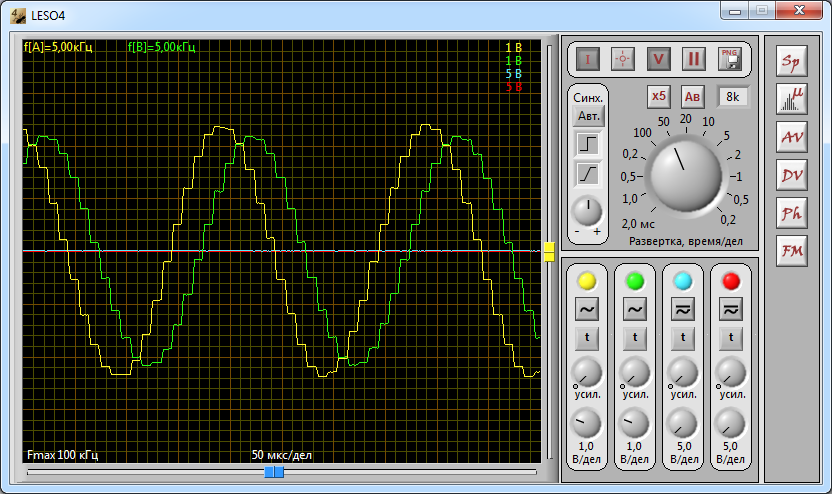
Task: Save screenshot with the PNG disk icon
Action: [730, 59]
